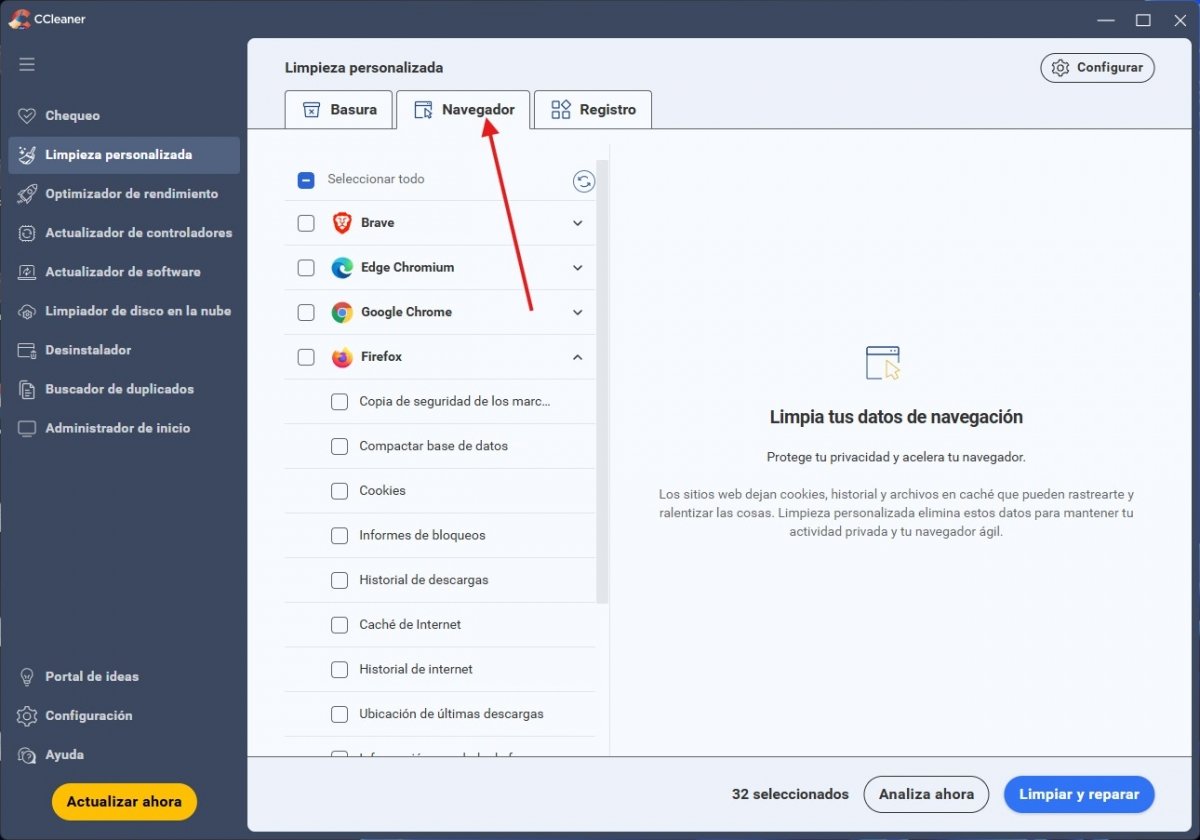
Task: Toggle the Seleccionar todo checkbox
Action: 306,179
